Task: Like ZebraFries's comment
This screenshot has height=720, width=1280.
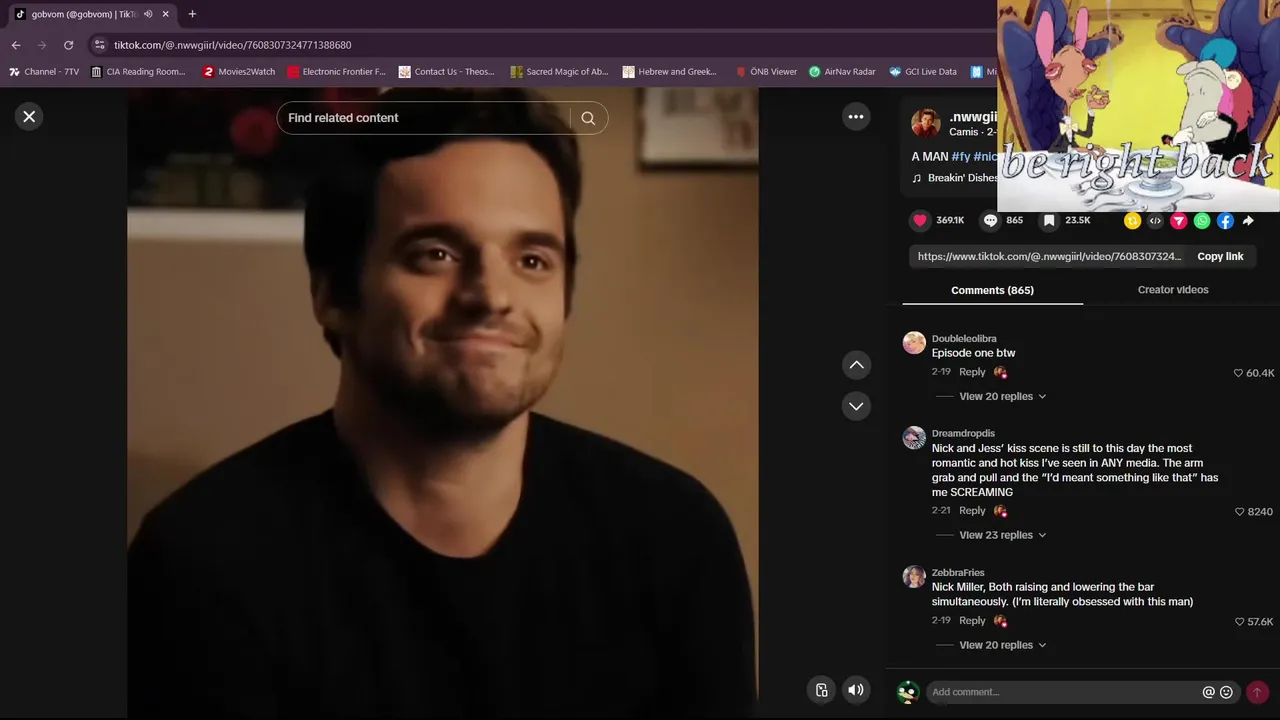Action: (x=1240, y=622)
